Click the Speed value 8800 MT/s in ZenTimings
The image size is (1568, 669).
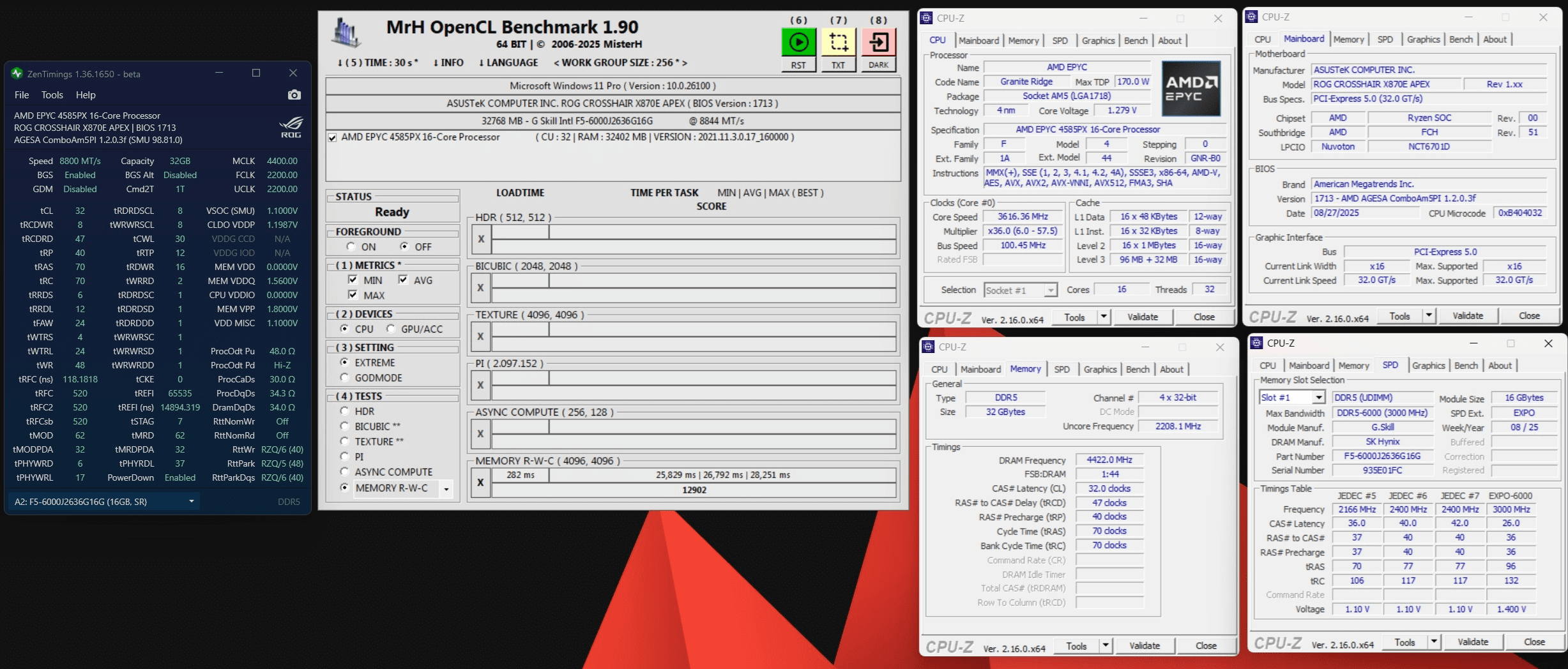(x=80, y=161)
